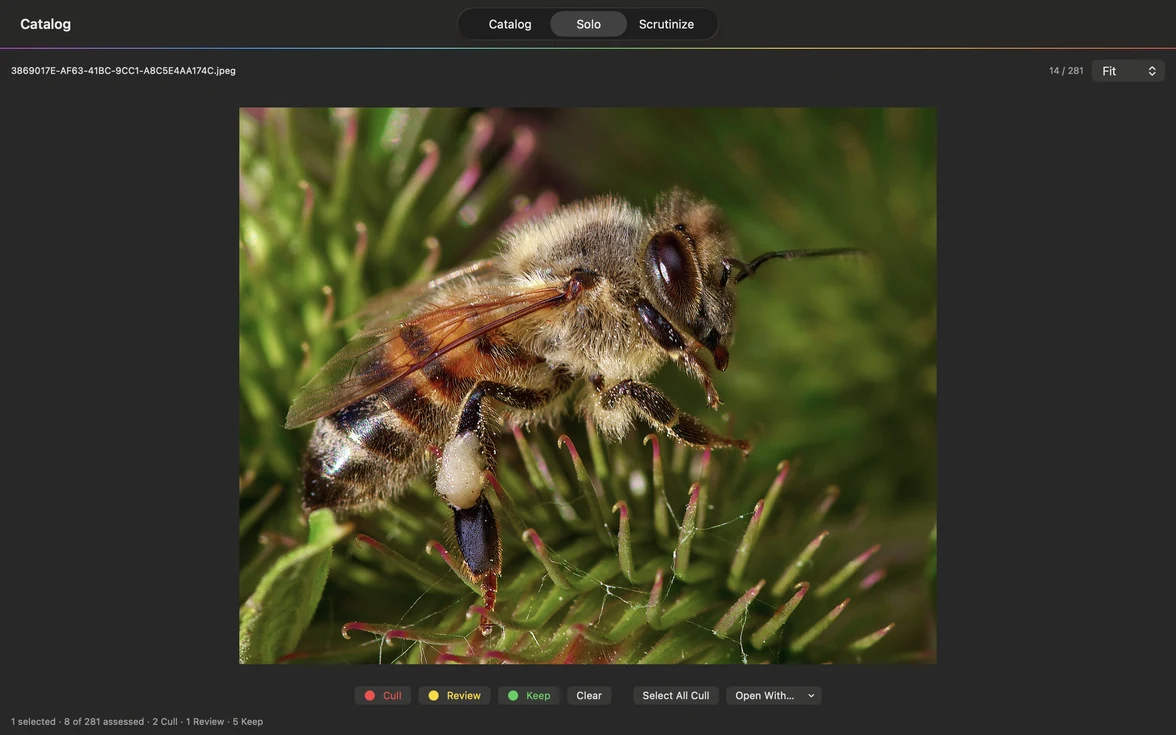Click the Fit zoom stepper arrows
1176x735 pixels.
1152,70
